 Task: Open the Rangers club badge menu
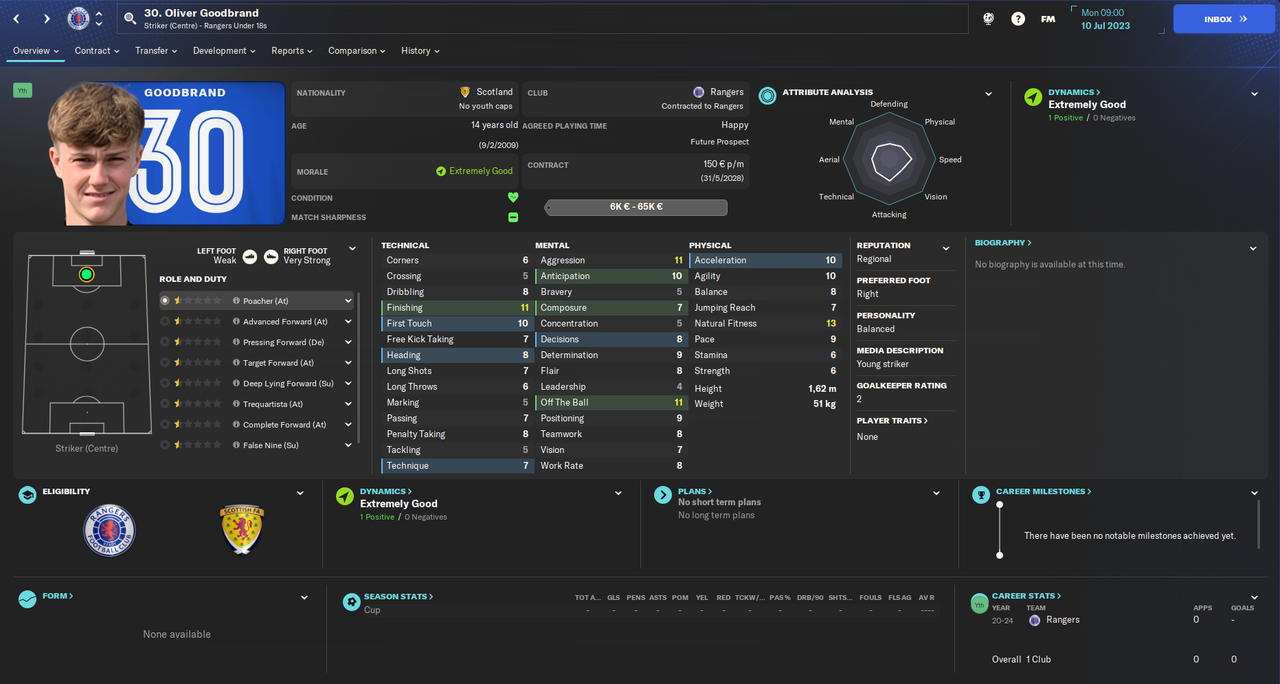[x=78, y=18]
